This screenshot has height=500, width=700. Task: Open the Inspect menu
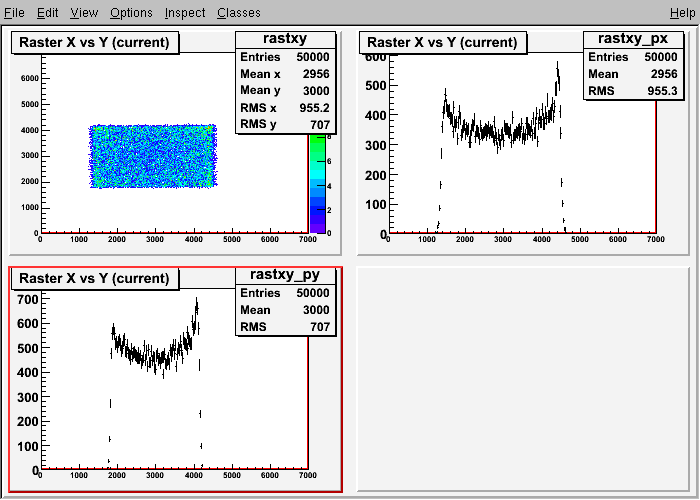[x=185, y=13]
